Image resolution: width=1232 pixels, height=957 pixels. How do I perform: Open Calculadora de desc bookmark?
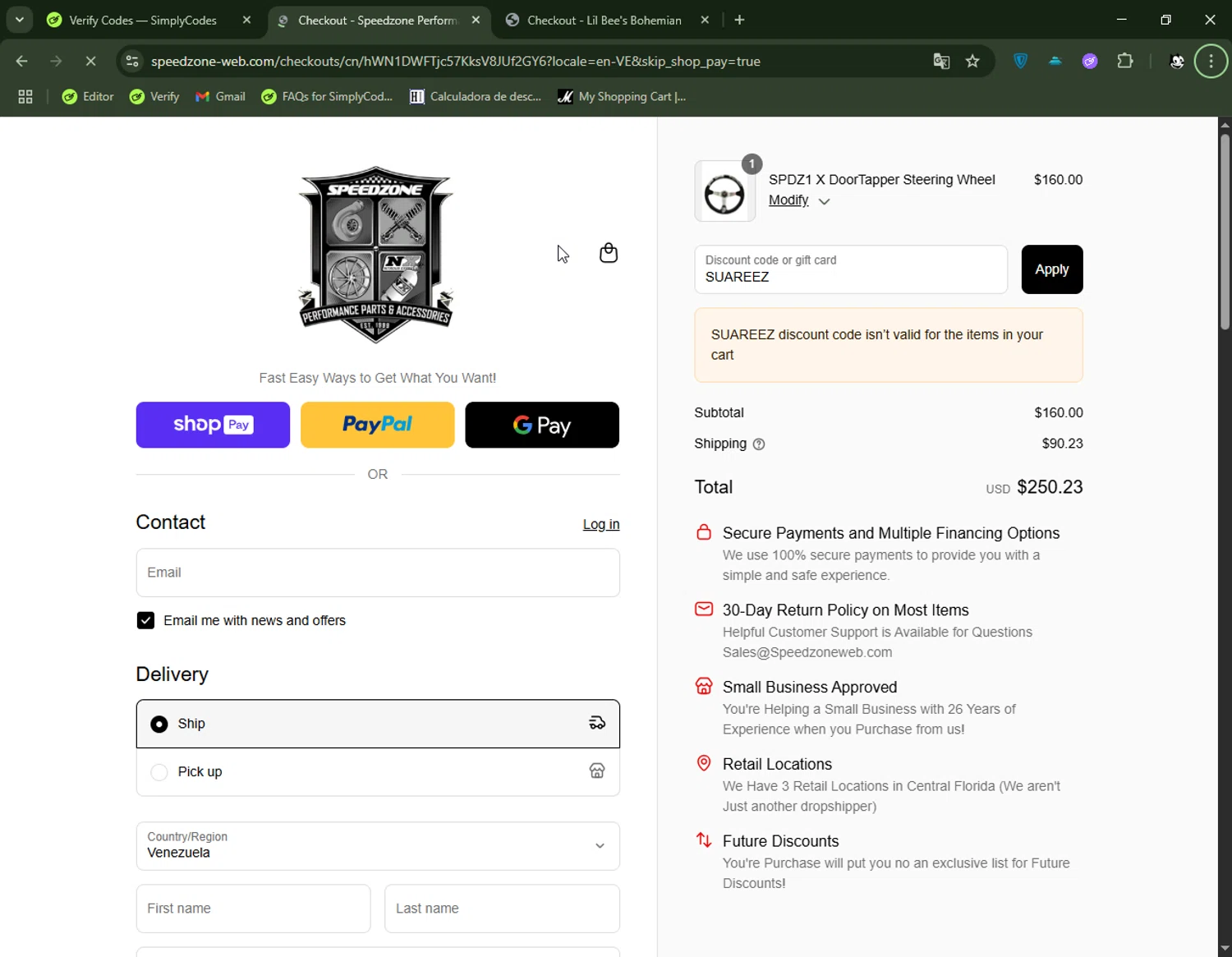[x=476, y=97]
